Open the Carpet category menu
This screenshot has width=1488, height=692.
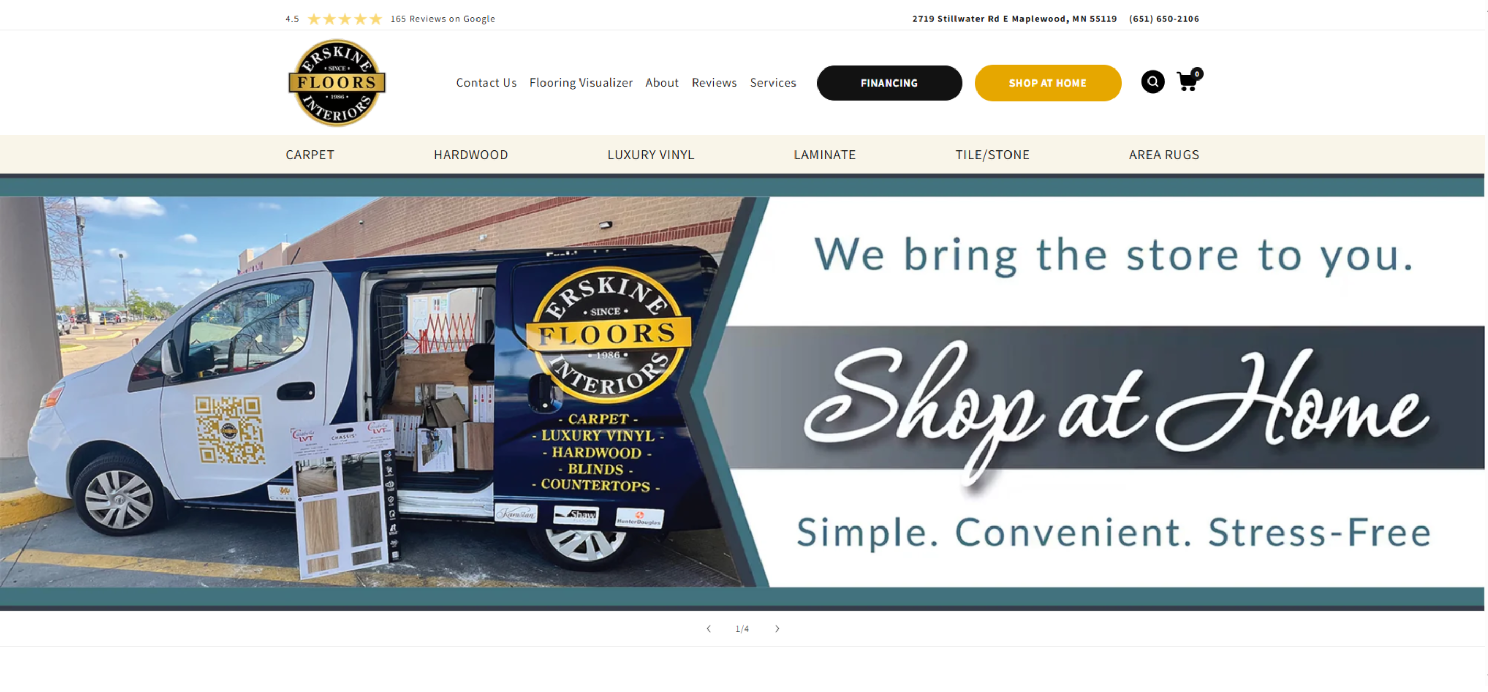coord(310,155)
